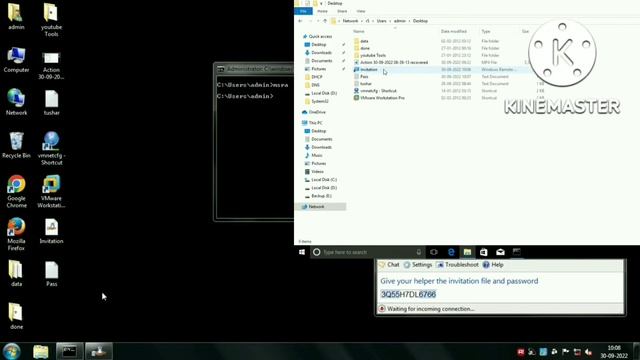
Task: Click the Windows 10 Start button in remote window
Action: tap(302, 252)
